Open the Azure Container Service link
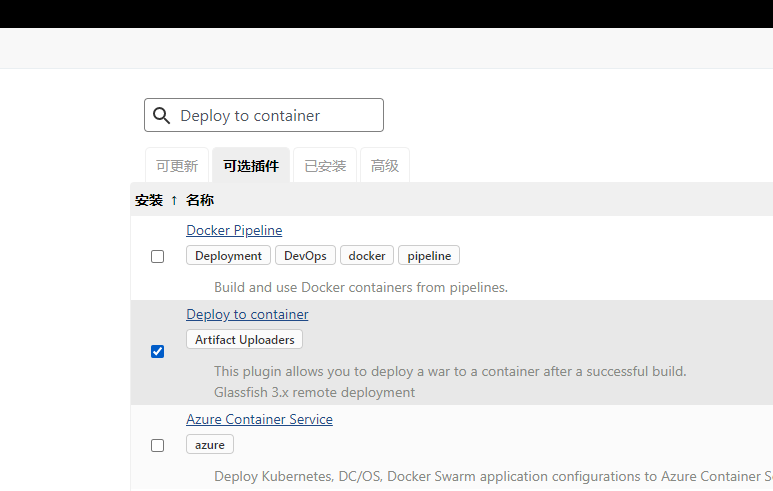 [x=259, y=420]
